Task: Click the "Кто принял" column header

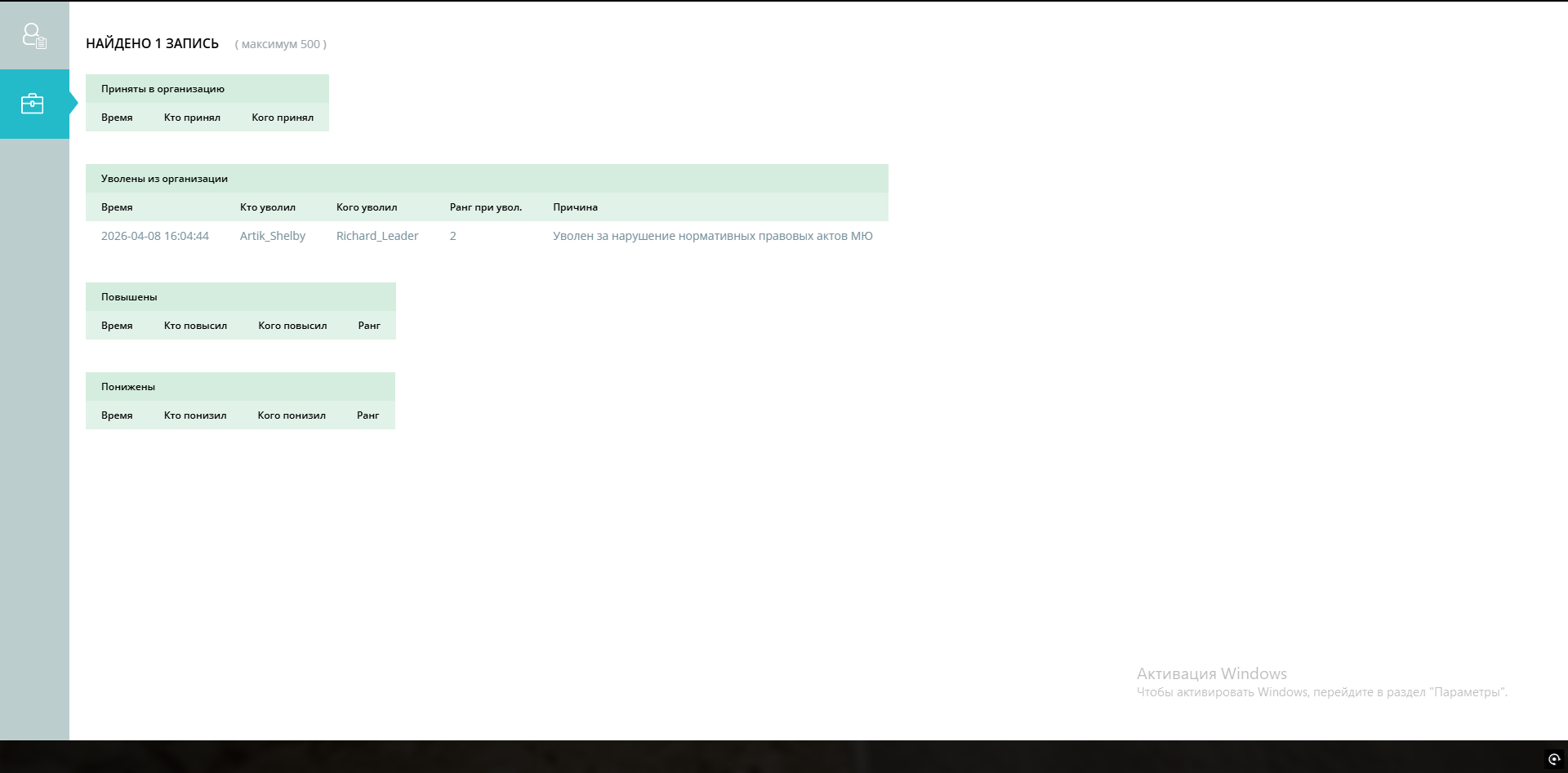Action: coord(192,118)
